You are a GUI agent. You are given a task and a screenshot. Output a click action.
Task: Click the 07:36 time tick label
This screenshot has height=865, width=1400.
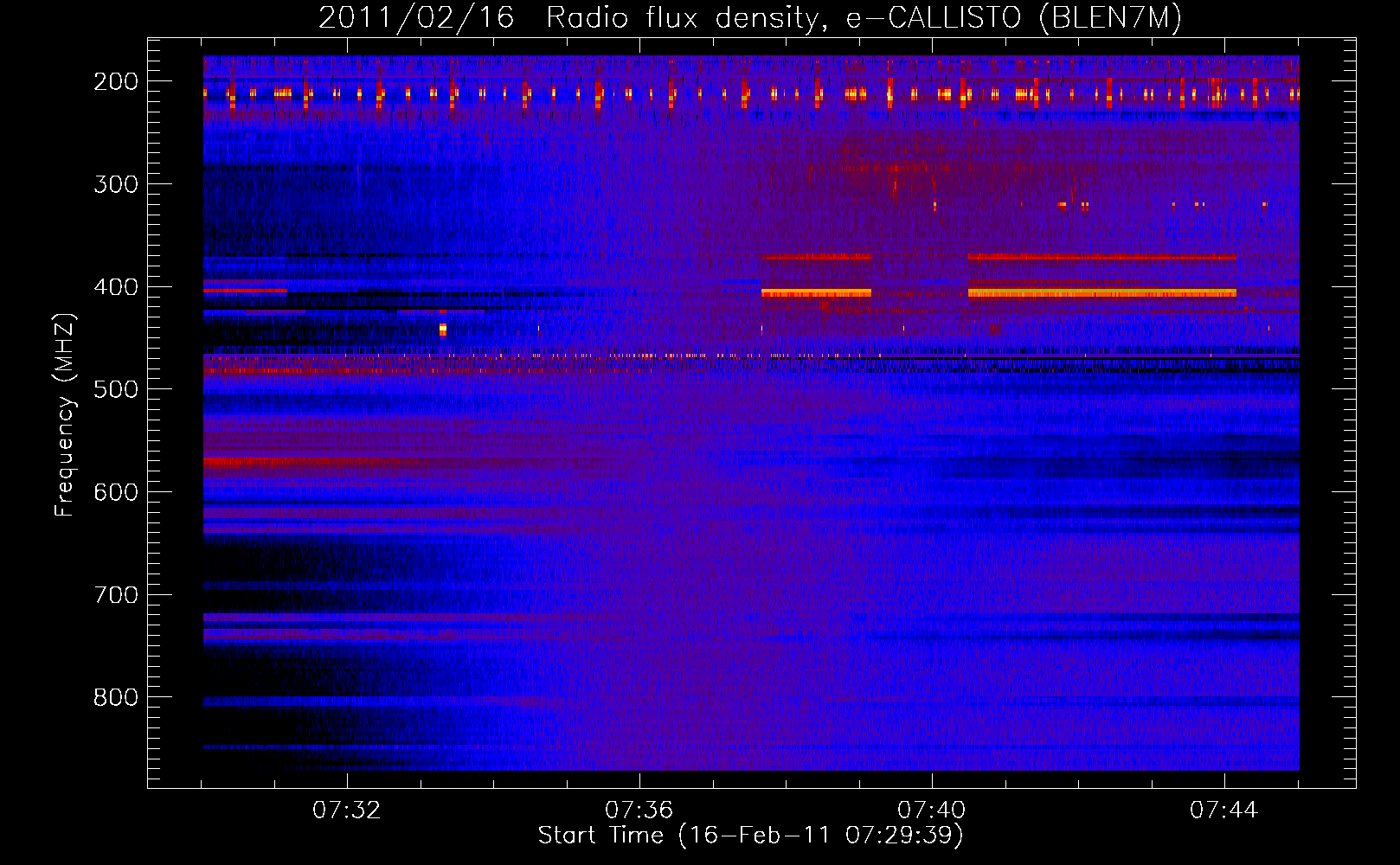click(x=639, y=811)
